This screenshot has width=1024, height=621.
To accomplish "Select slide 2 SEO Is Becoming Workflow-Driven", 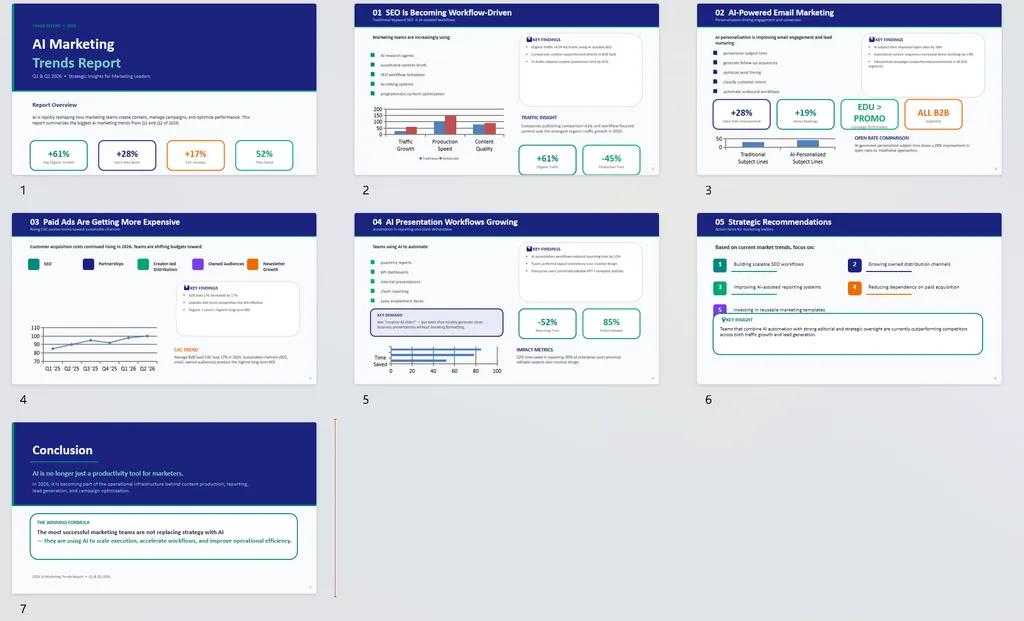I will 506,89.
